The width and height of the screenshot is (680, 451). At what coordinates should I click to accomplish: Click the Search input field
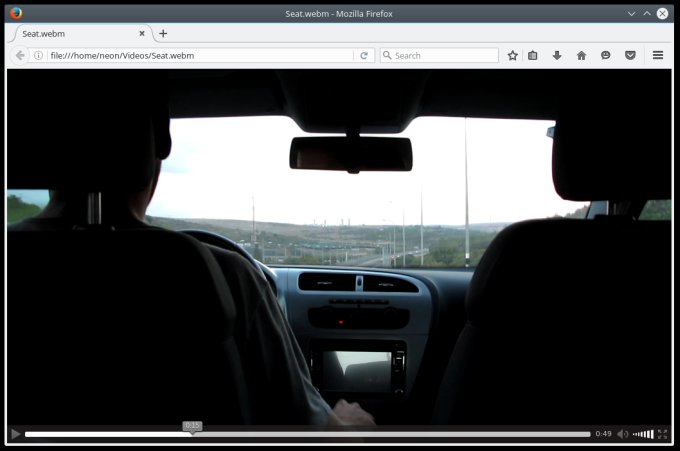click(x=439, y=56)
